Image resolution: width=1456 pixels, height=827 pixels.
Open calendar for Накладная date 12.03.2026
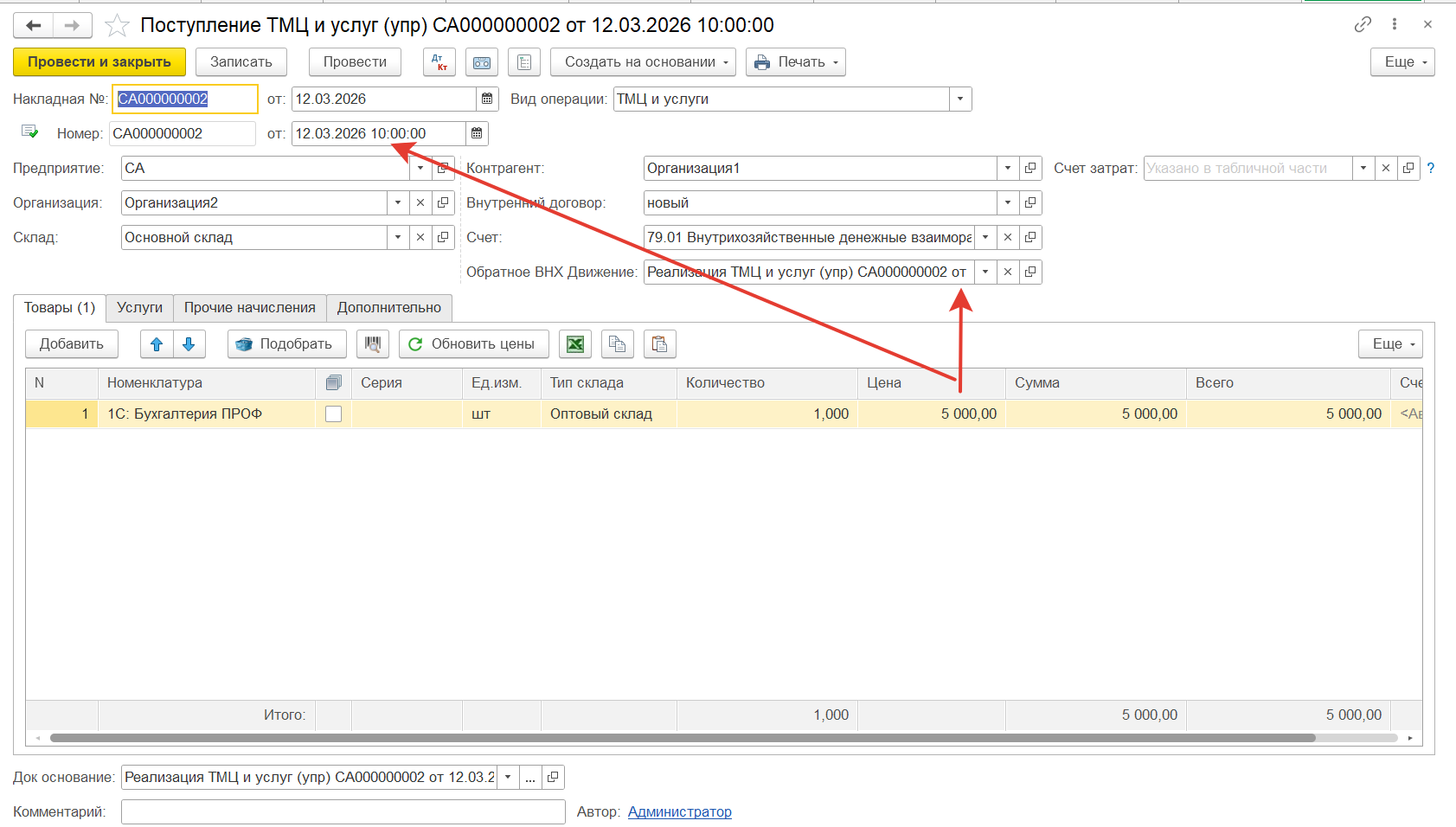pos(487,99)
